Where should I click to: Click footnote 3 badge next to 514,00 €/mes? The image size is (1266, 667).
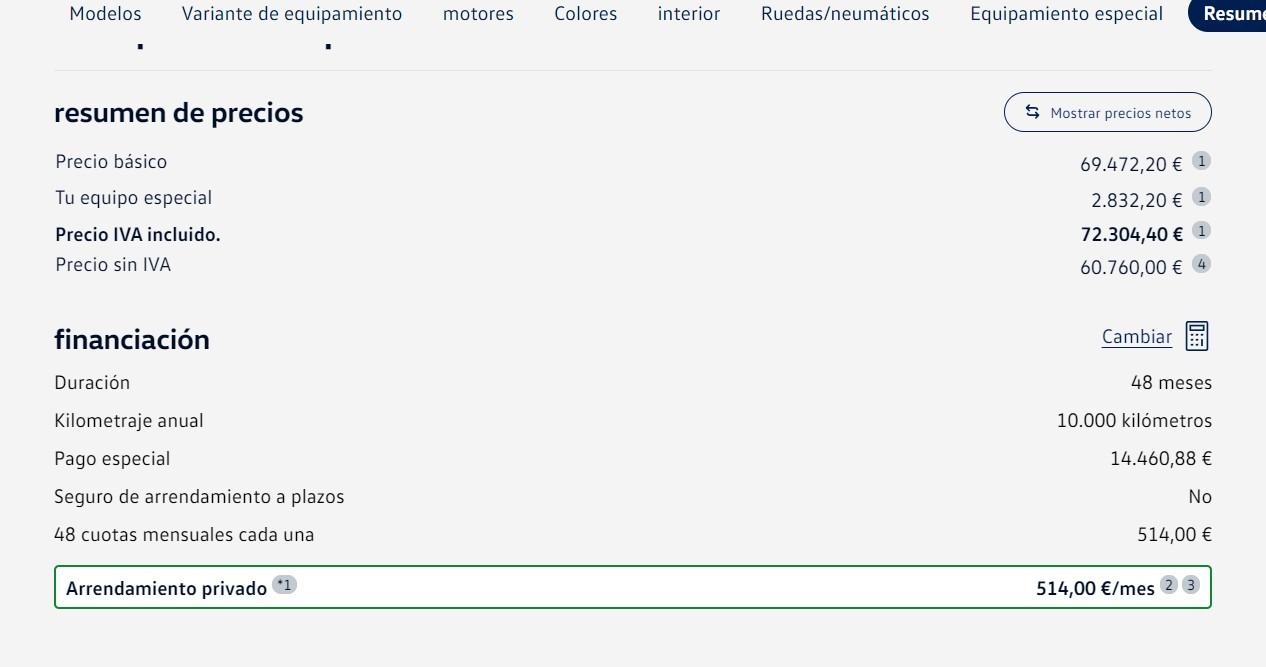click(x=1190, y=585)
